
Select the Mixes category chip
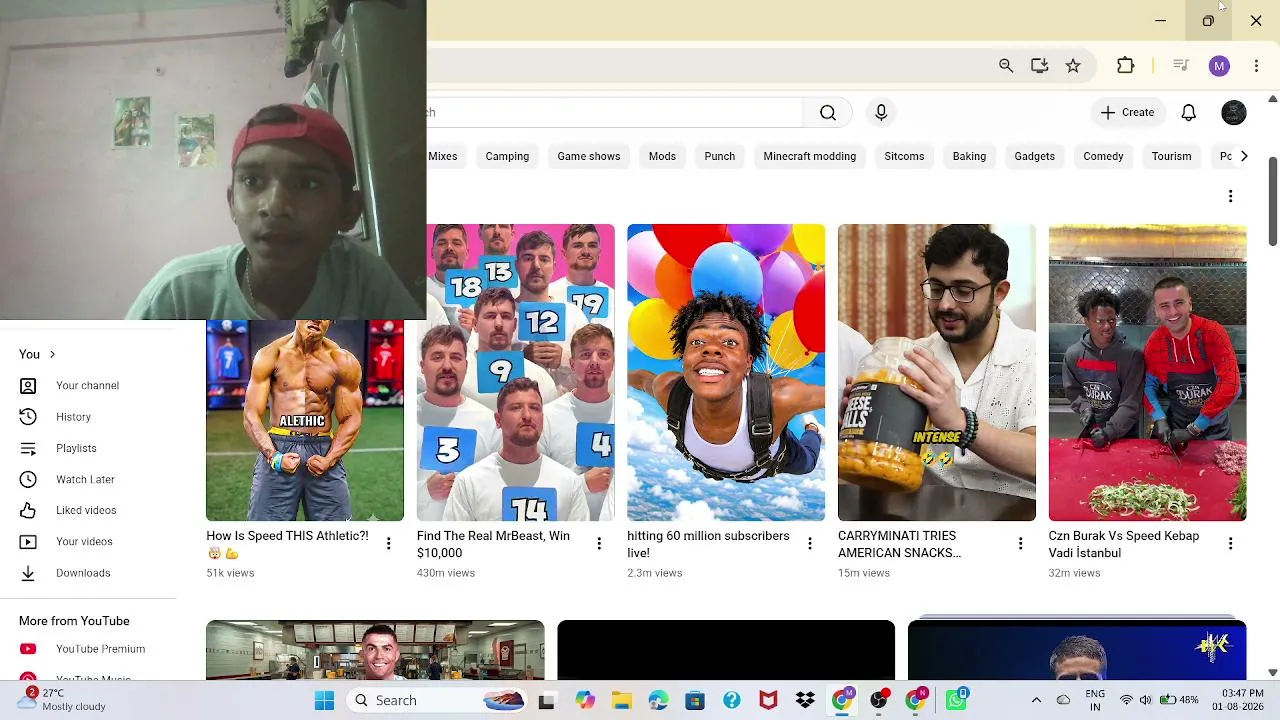coord(443,156)
